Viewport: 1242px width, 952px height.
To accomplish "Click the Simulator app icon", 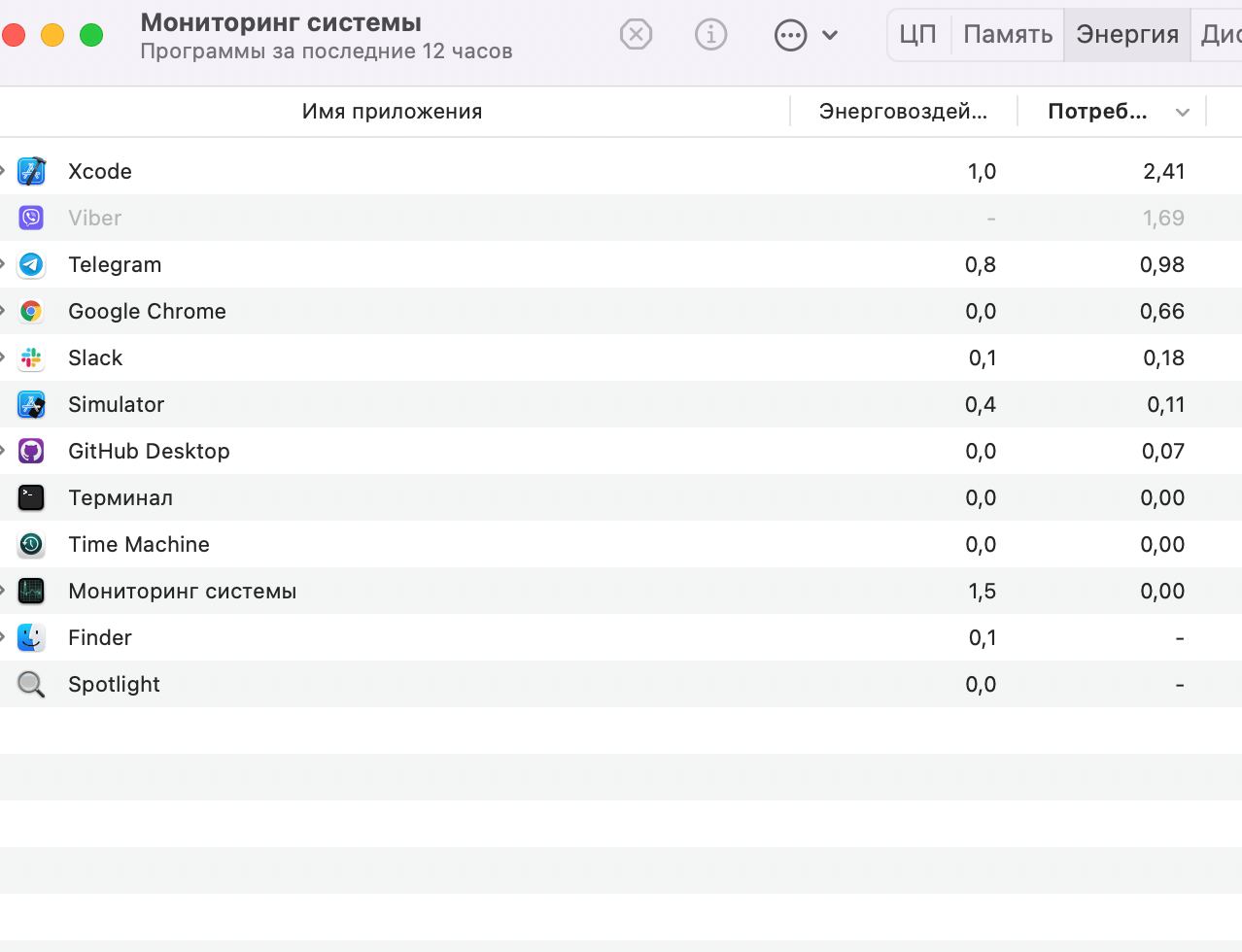I will pos(31,404).
